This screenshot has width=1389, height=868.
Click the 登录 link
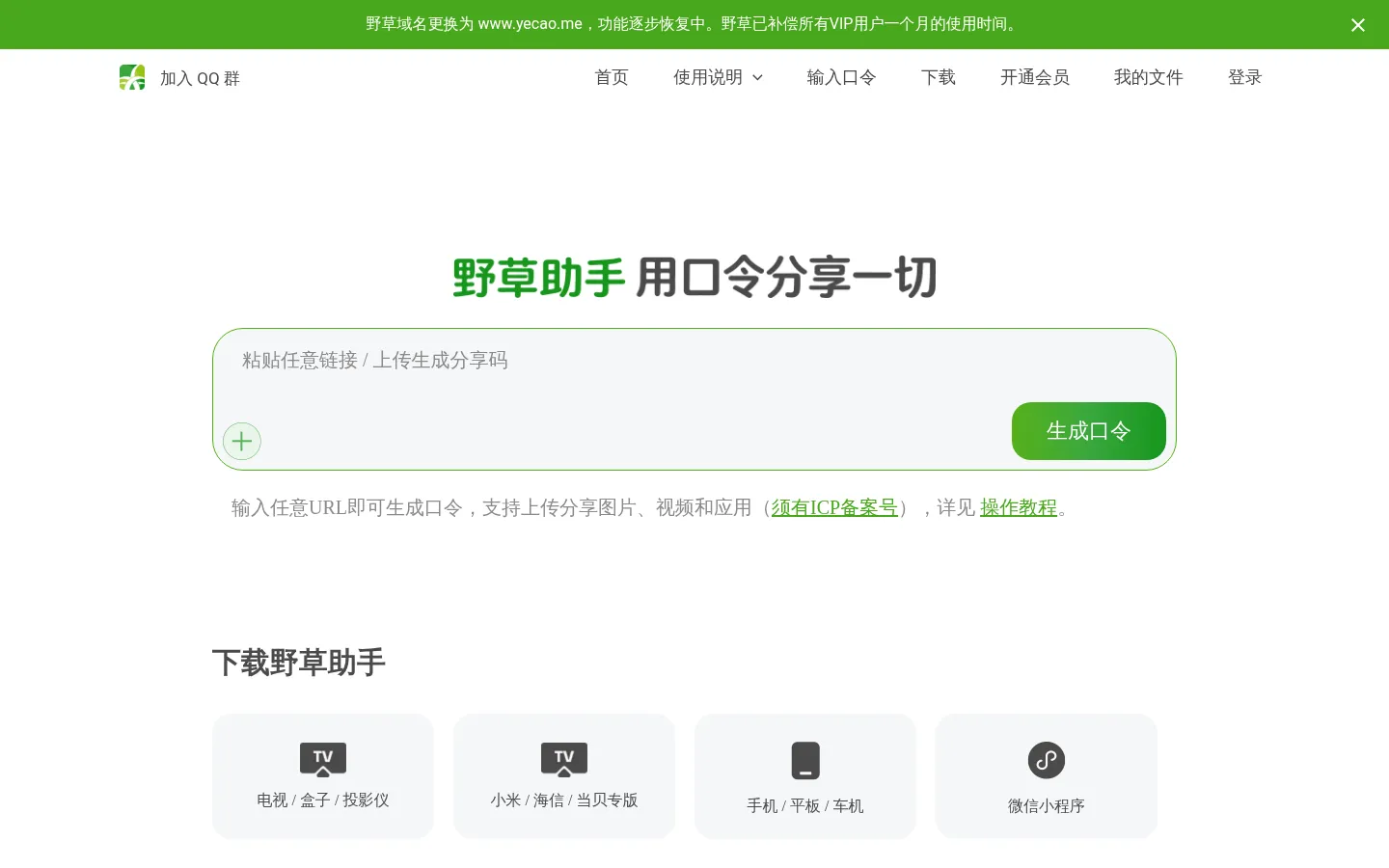point(1245,77)
